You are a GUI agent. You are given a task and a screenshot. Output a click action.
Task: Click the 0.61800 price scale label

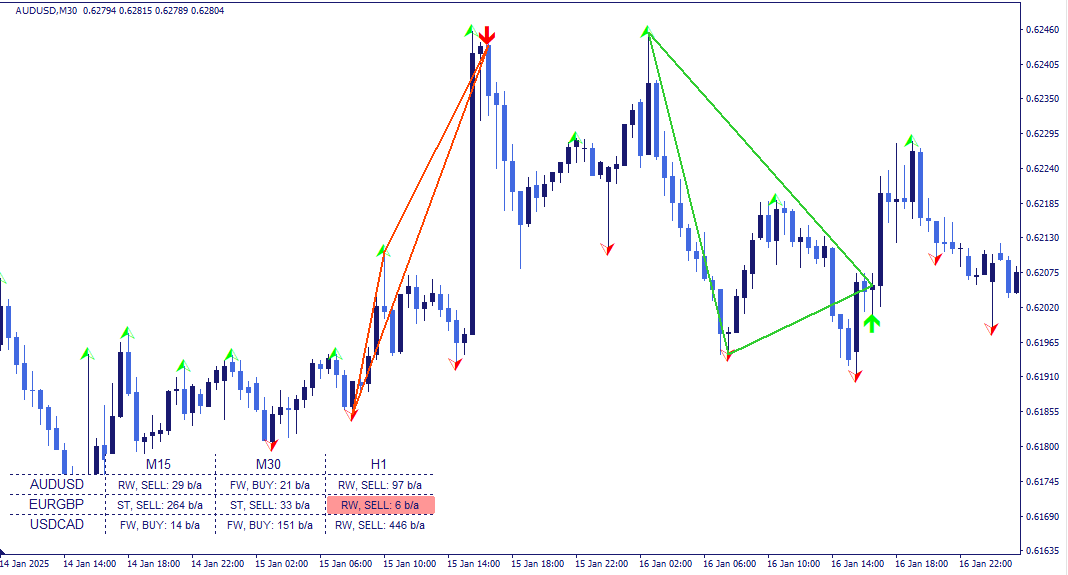(1043, 446)
